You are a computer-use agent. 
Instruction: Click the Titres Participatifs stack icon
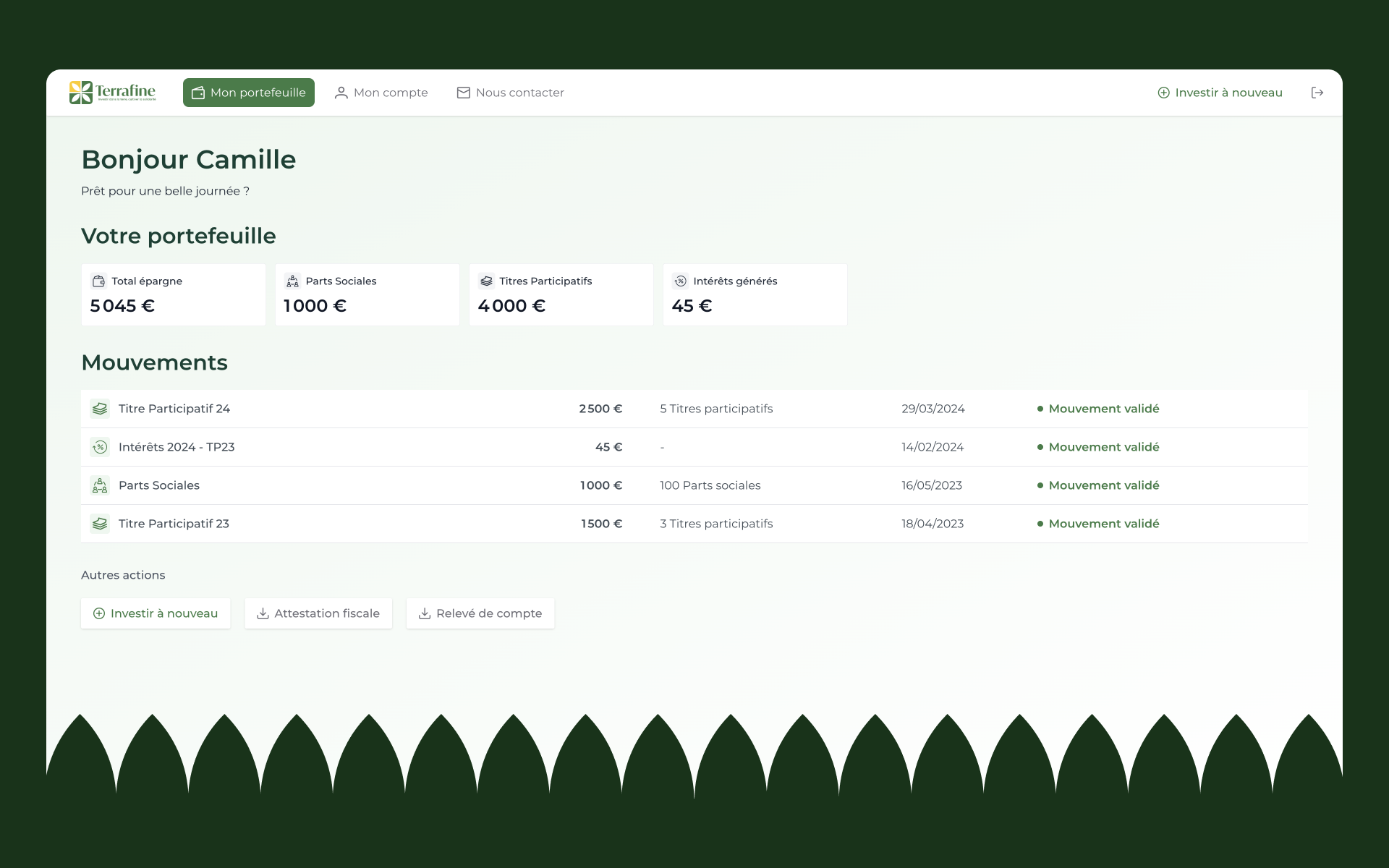tap(486, 281)
